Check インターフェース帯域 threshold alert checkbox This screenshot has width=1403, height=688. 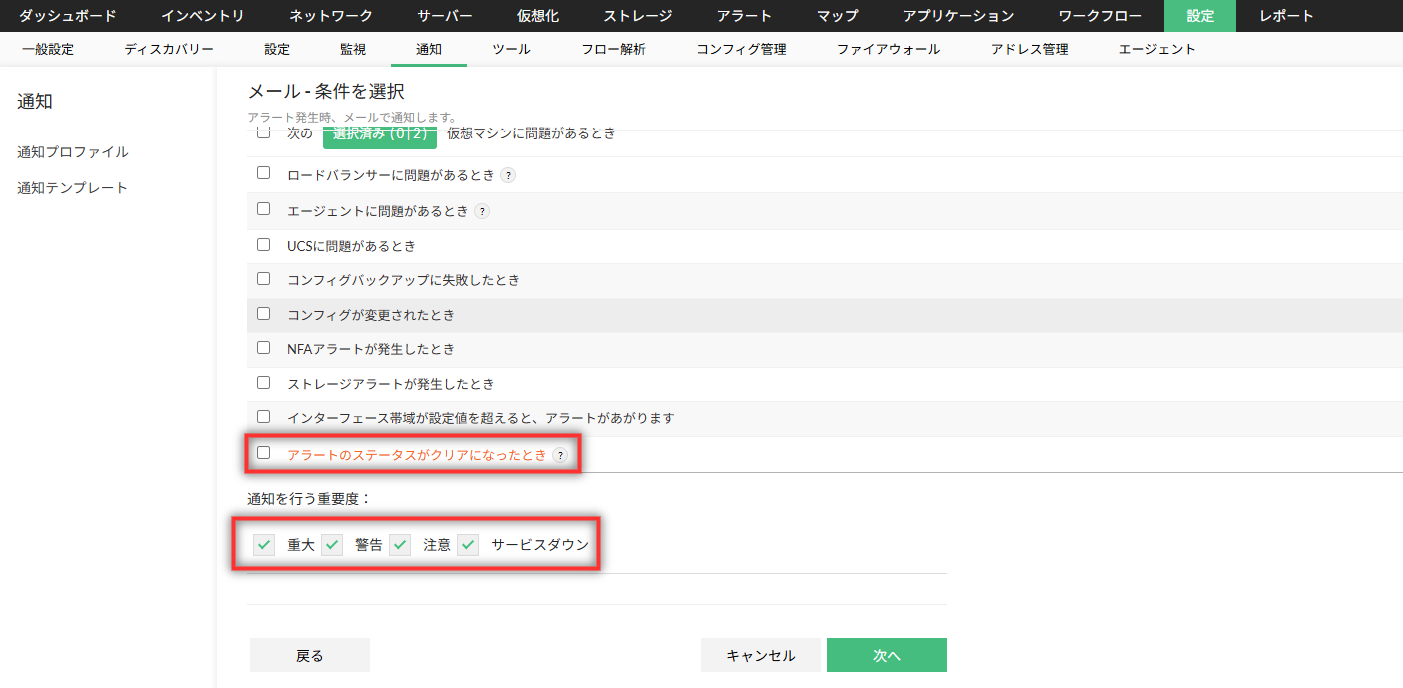click(x=264, y=416)
